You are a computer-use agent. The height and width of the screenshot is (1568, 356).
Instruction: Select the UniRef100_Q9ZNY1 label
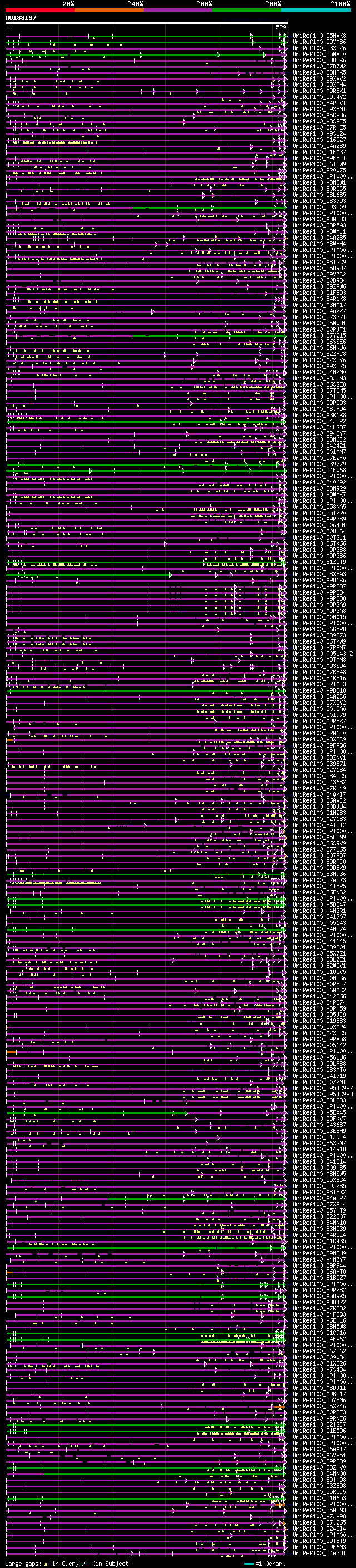click(x=319, y=758)
